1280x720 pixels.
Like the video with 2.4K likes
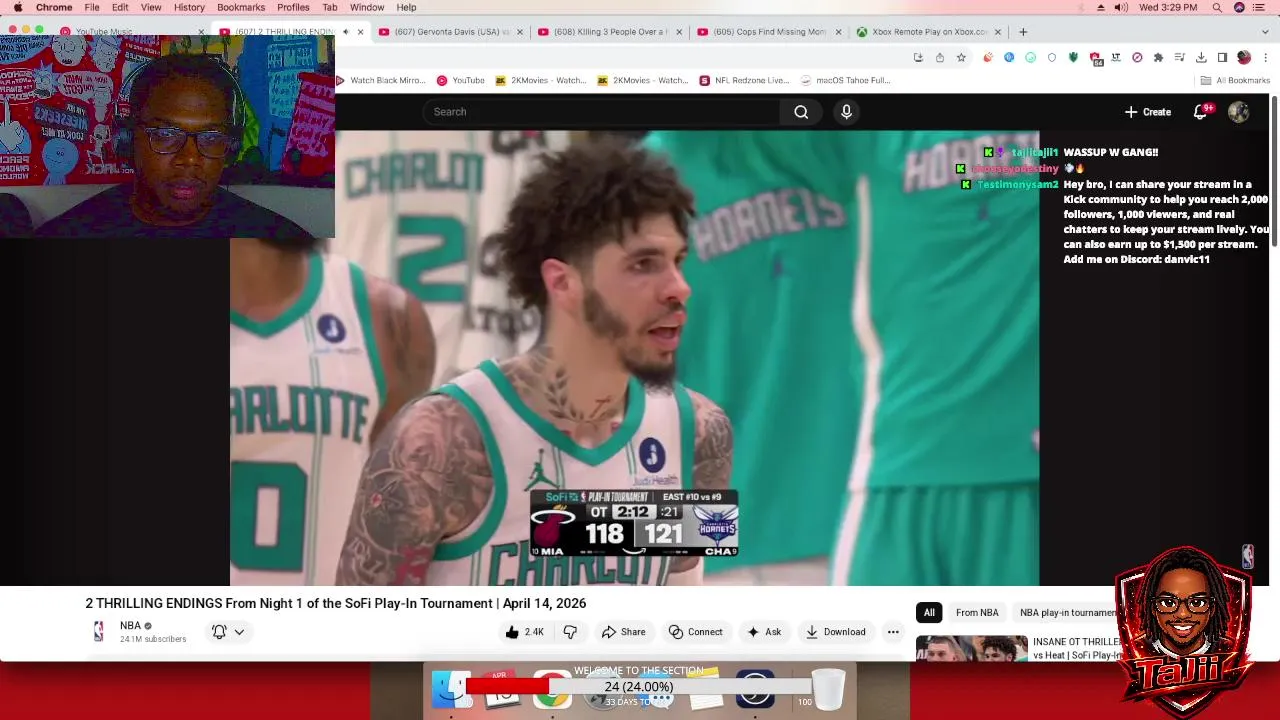525,632
